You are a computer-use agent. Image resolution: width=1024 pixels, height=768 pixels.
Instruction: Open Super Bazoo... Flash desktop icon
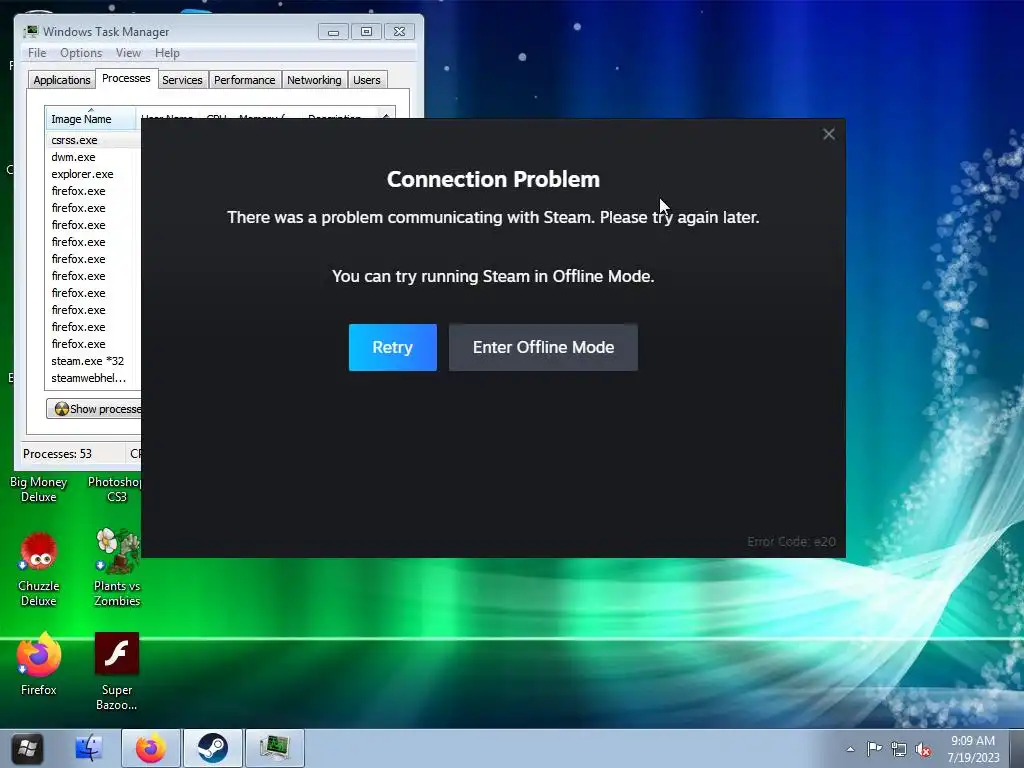click(117, 671)
